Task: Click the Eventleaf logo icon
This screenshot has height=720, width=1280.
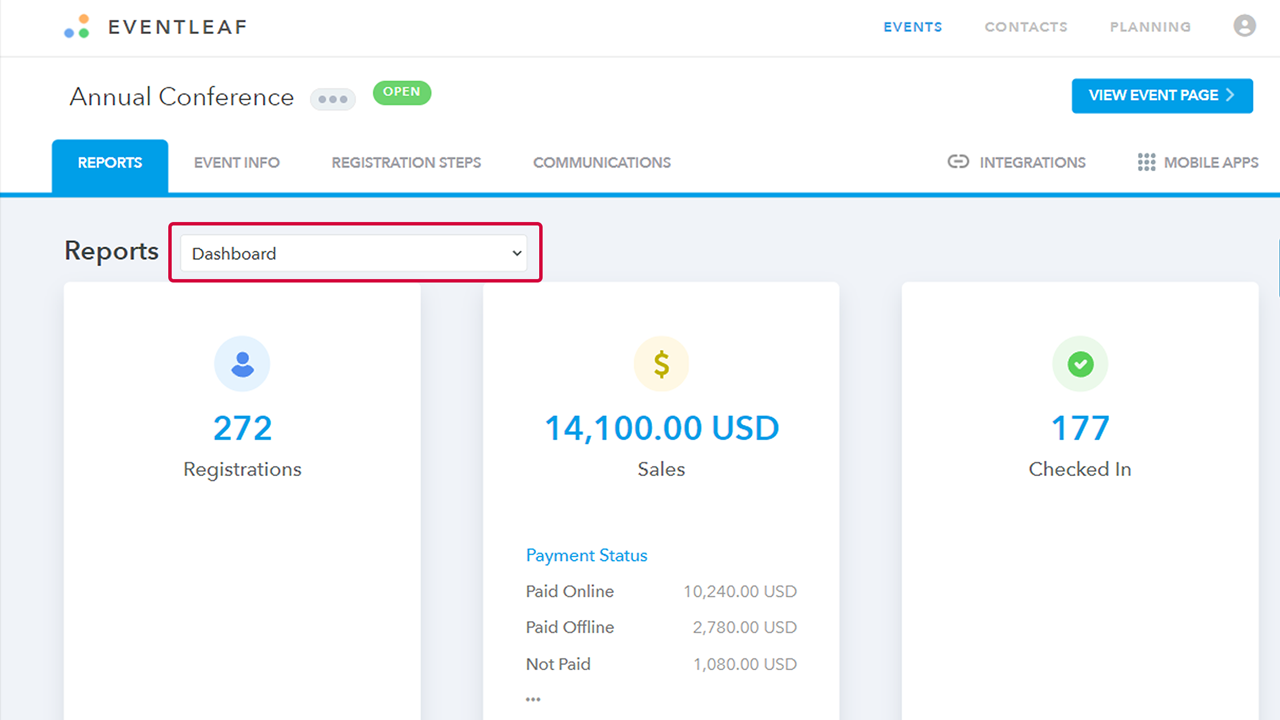Action: click(77, 27)
